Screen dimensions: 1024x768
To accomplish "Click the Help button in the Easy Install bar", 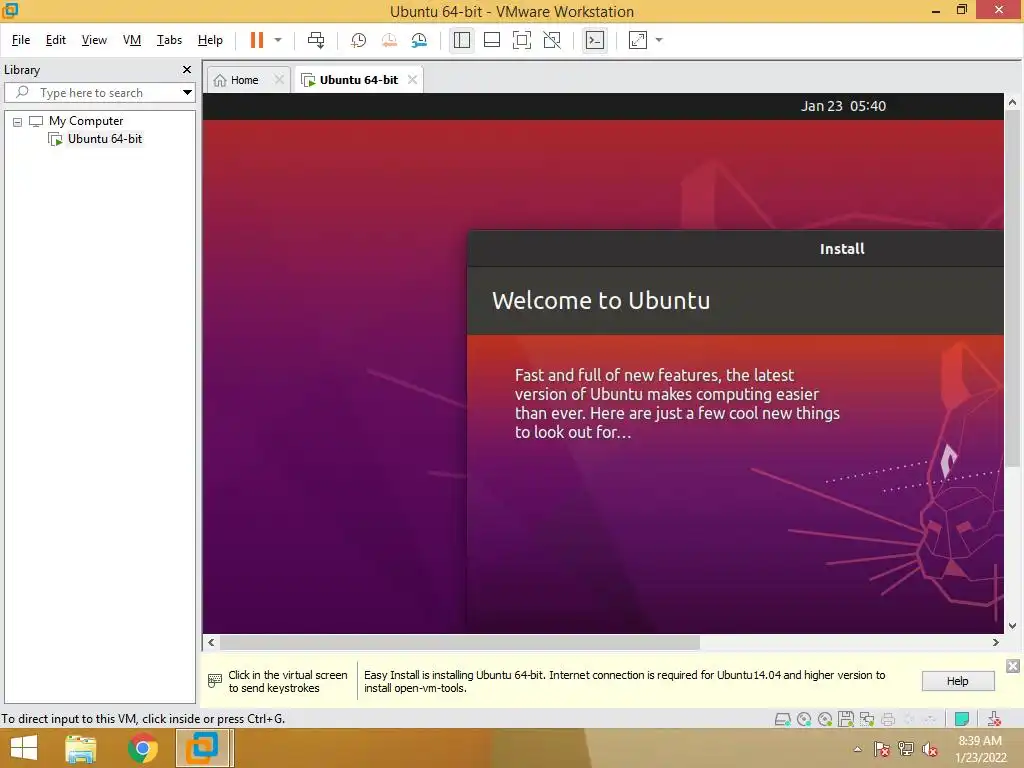I will [958, 681].
